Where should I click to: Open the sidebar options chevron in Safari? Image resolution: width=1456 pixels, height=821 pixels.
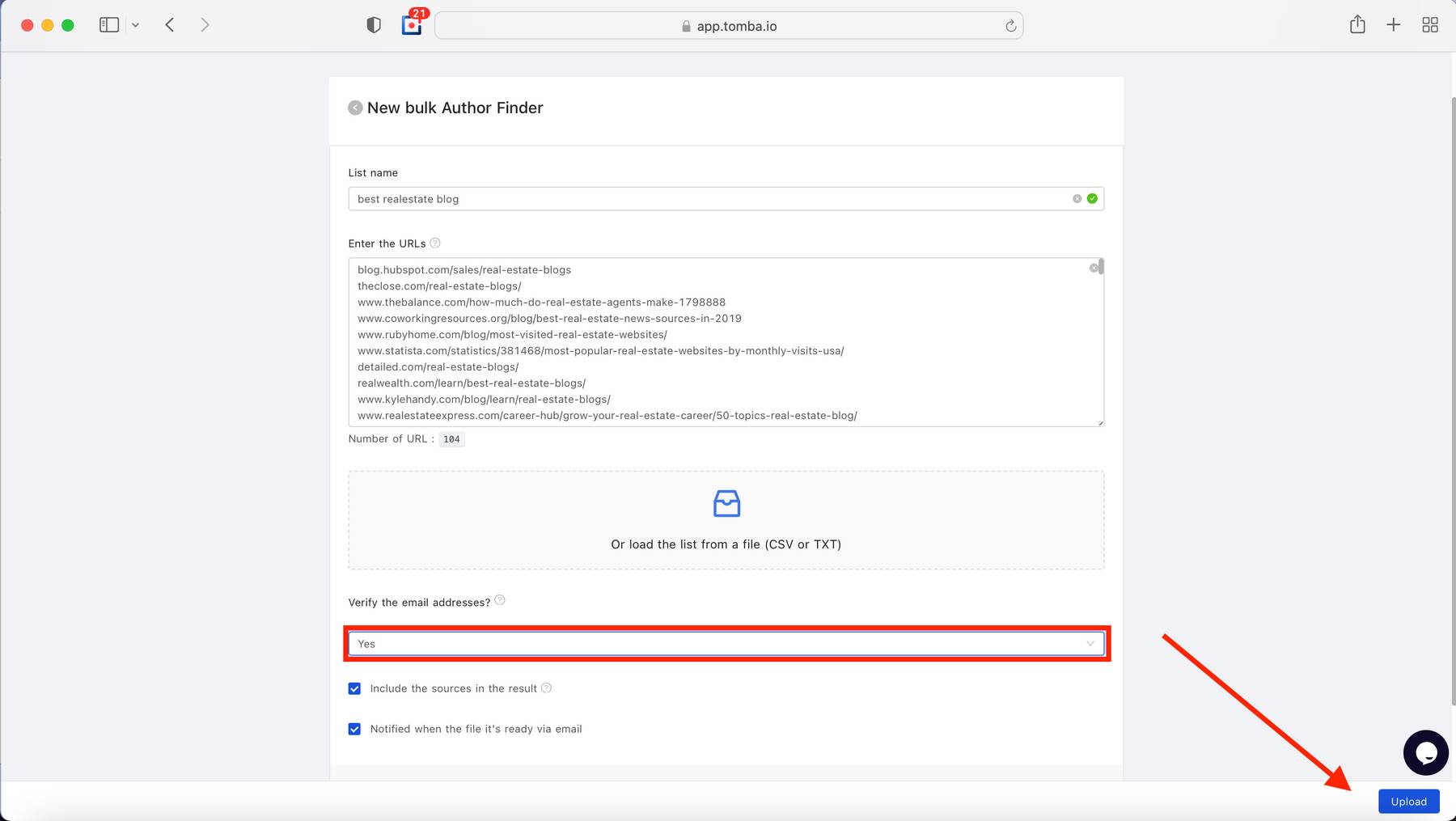(135, 25)
